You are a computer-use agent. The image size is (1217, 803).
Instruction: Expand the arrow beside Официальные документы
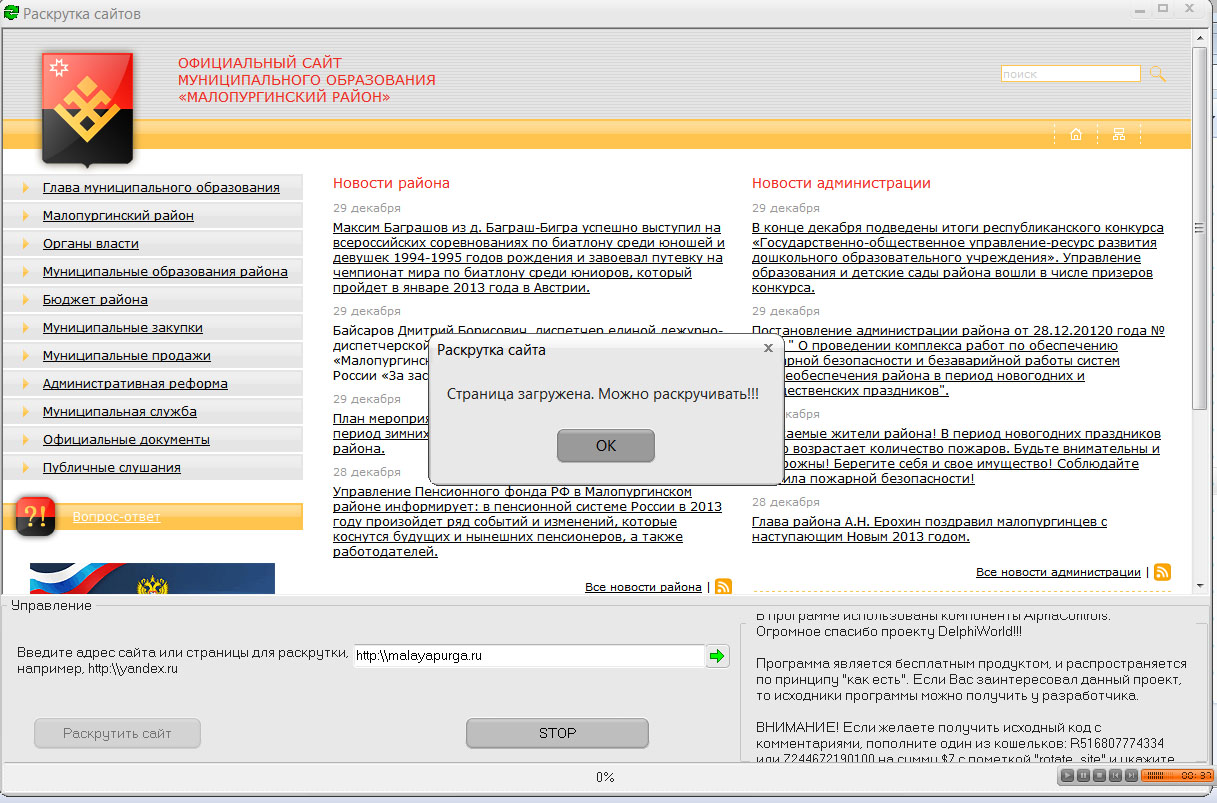(24, 440)
